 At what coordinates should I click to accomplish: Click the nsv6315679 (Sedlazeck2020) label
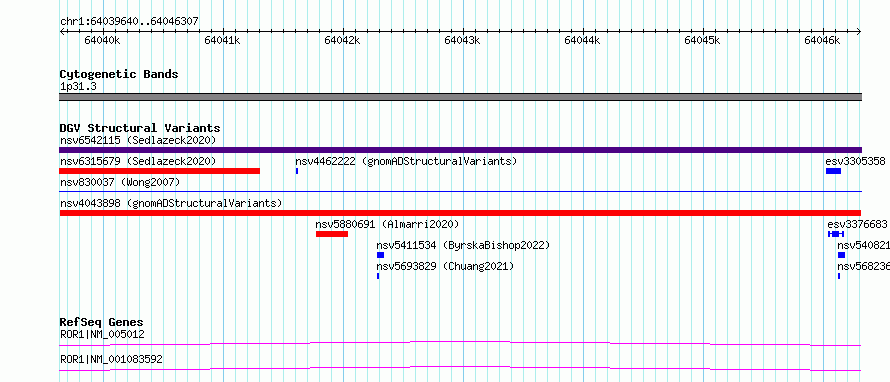click(x=138, y=161)
